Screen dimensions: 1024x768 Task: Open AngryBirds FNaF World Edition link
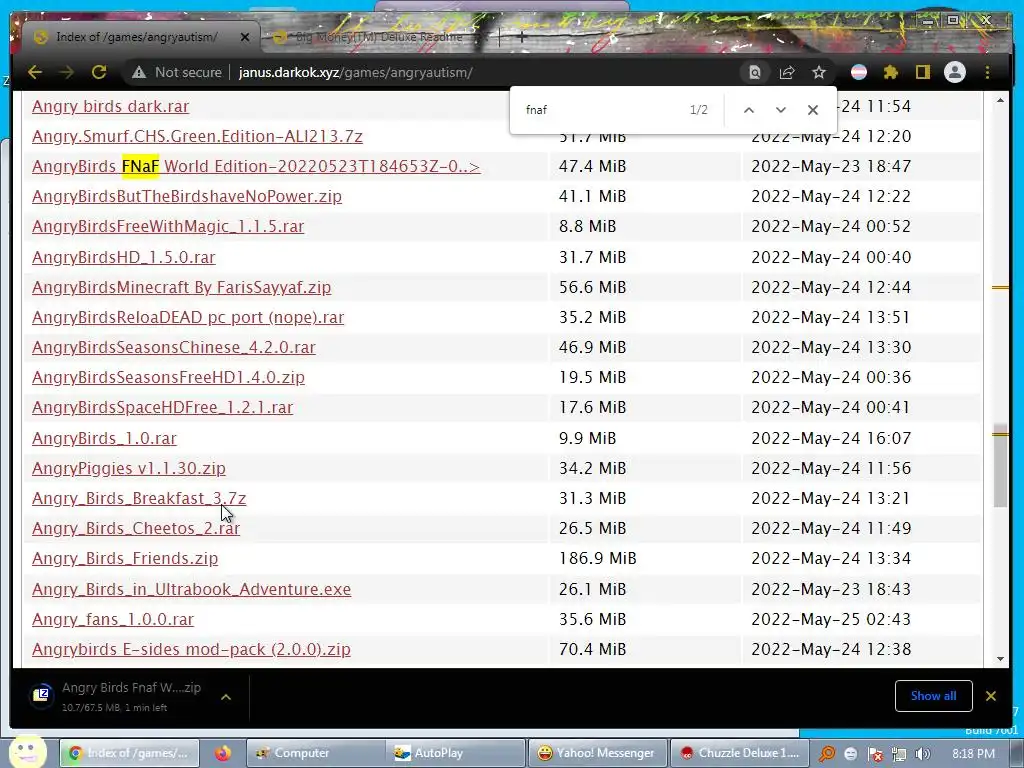(256, 166)
